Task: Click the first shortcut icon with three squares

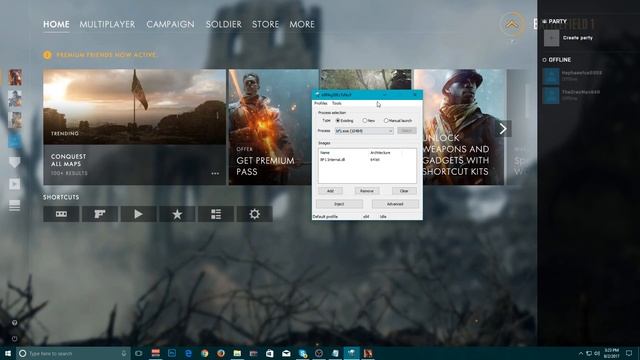Action: click(x=61, y=214)
